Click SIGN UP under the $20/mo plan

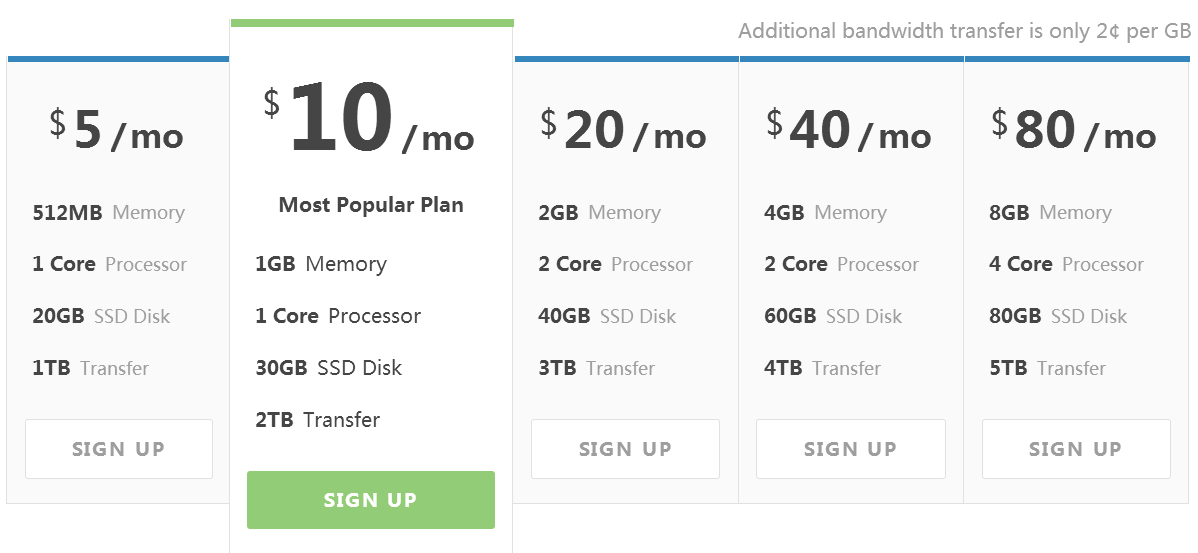tap(625, 449)
